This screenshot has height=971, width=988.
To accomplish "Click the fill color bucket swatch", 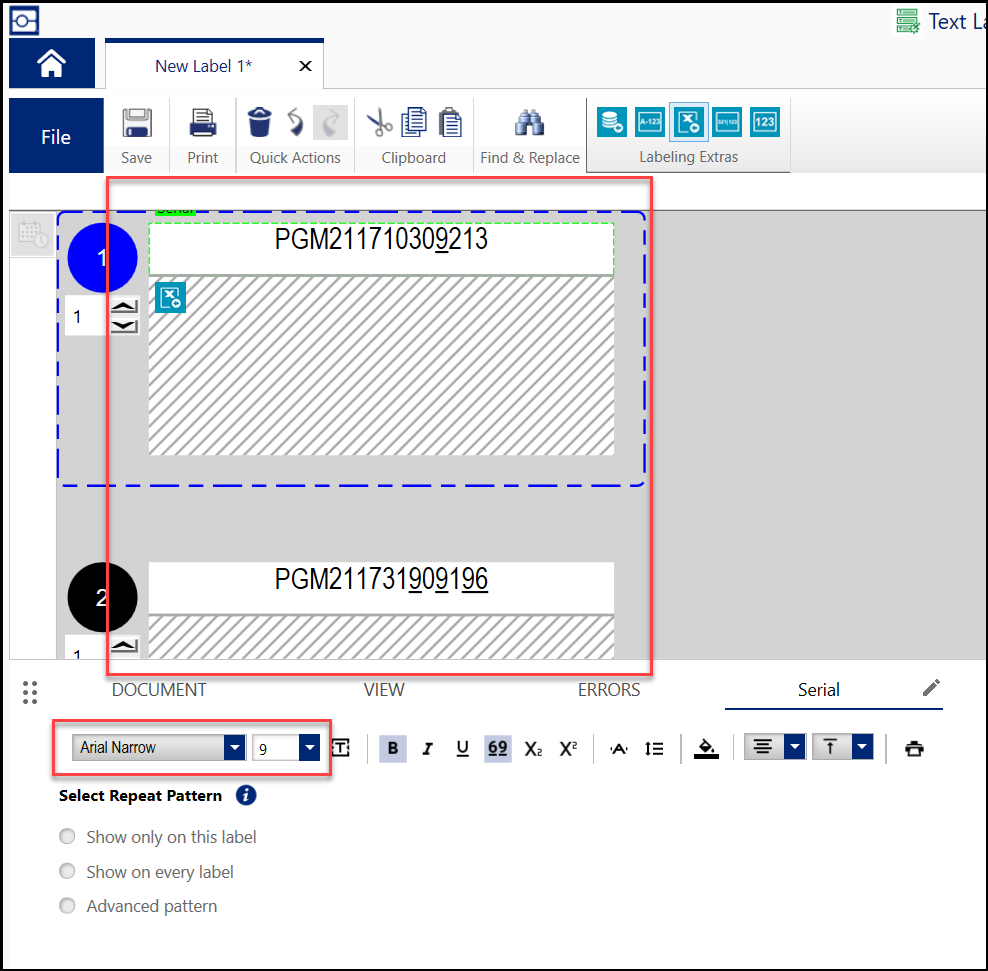I will point(706,748).
